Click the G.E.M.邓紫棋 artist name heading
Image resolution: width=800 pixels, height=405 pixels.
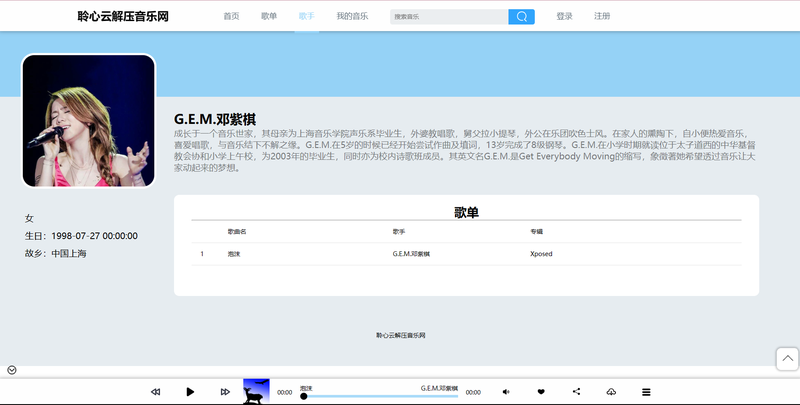215,119
